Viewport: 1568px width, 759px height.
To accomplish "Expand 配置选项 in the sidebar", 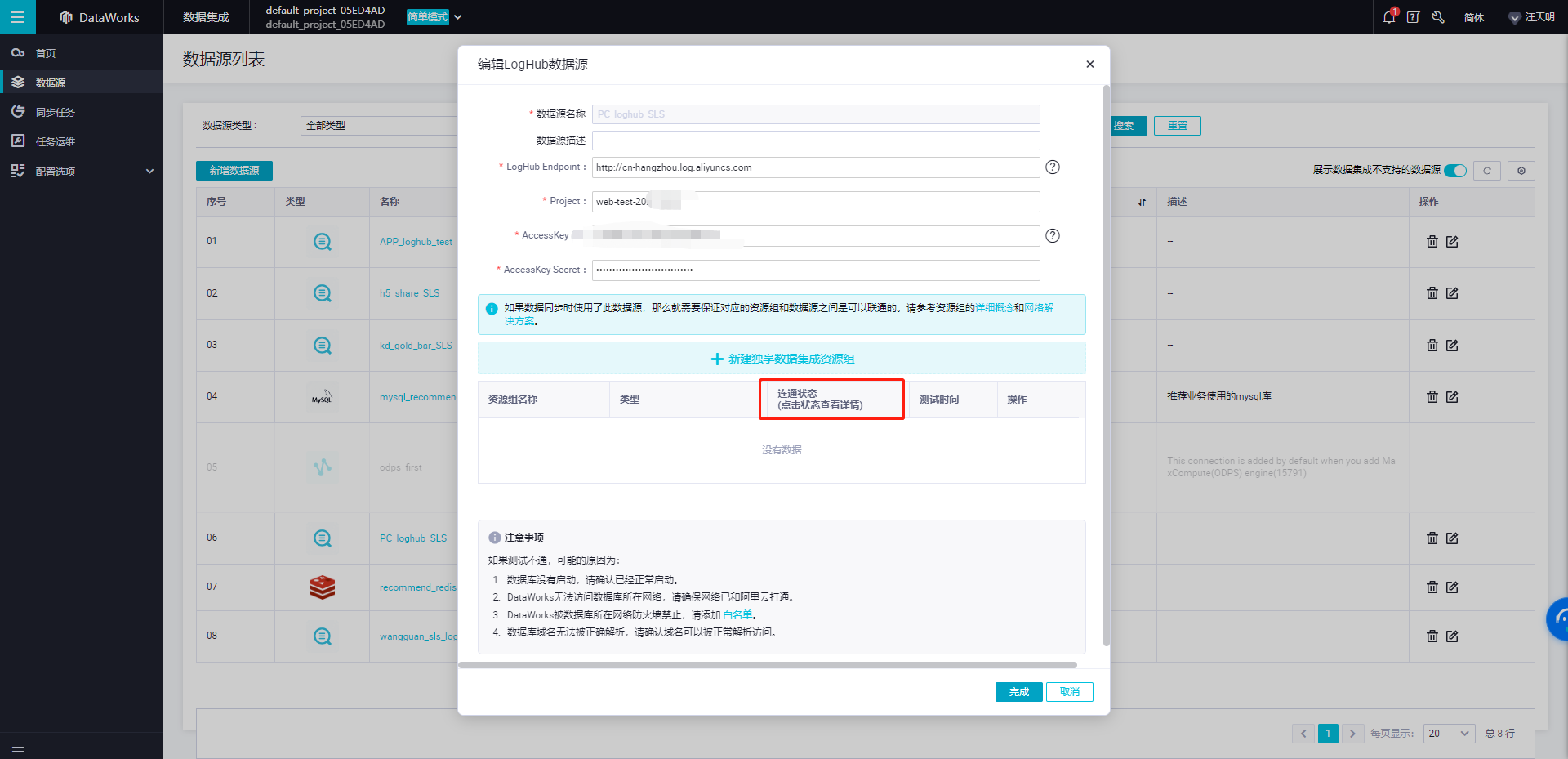I will 82,172.
